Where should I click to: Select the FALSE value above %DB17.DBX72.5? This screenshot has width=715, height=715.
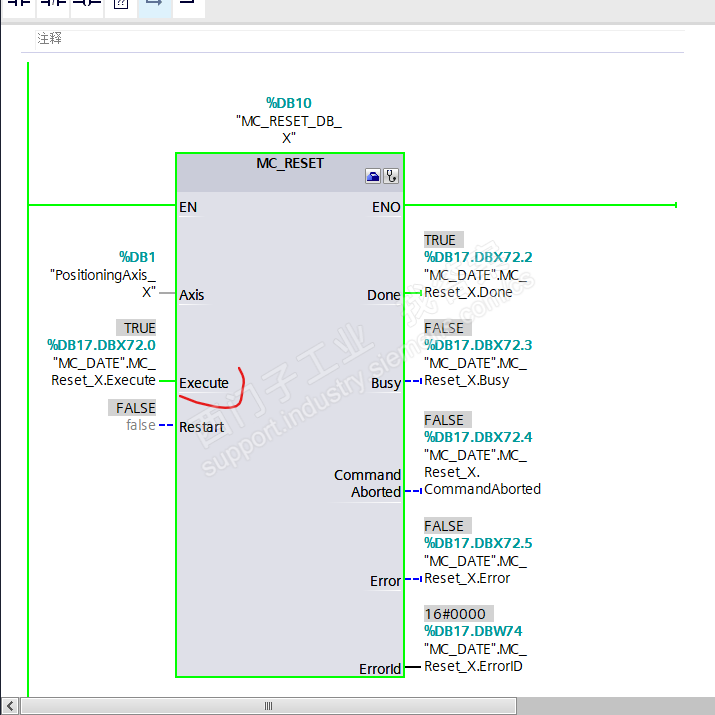point(447,526)
